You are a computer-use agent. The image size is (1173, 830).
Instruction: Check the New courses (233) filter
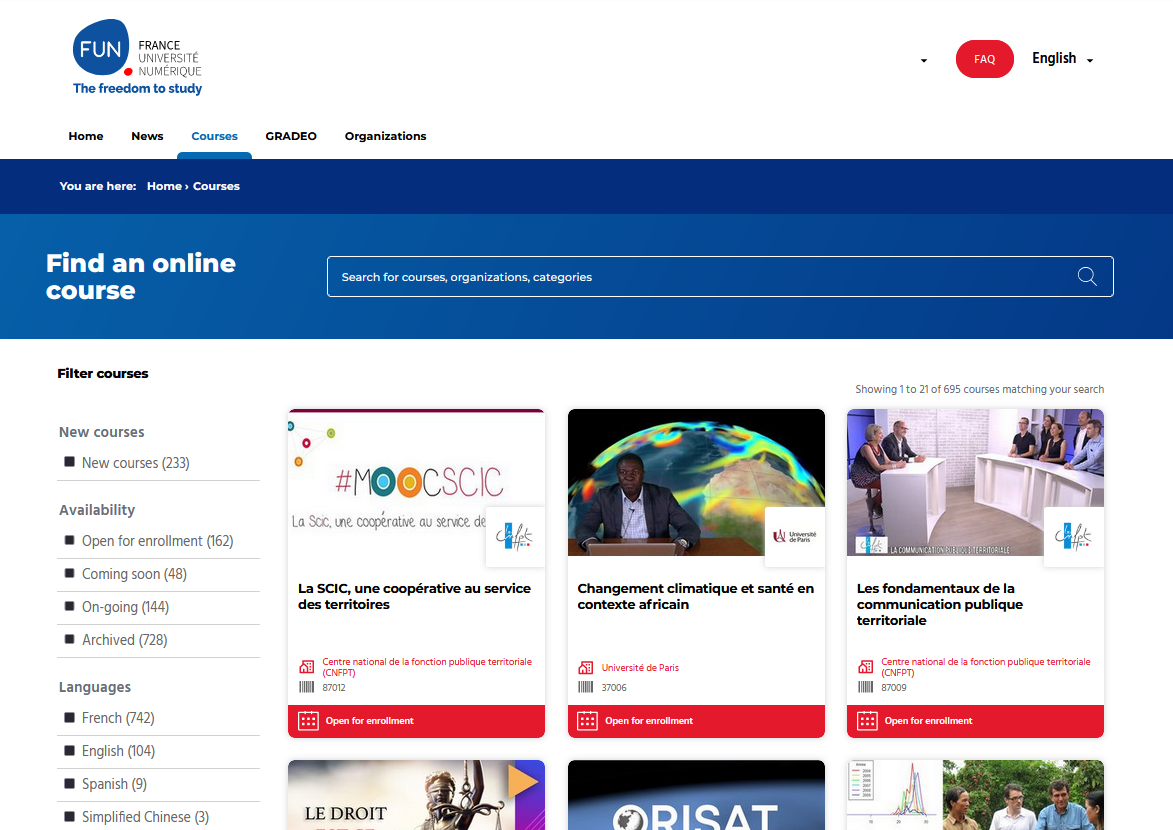[x=70, y=462]
